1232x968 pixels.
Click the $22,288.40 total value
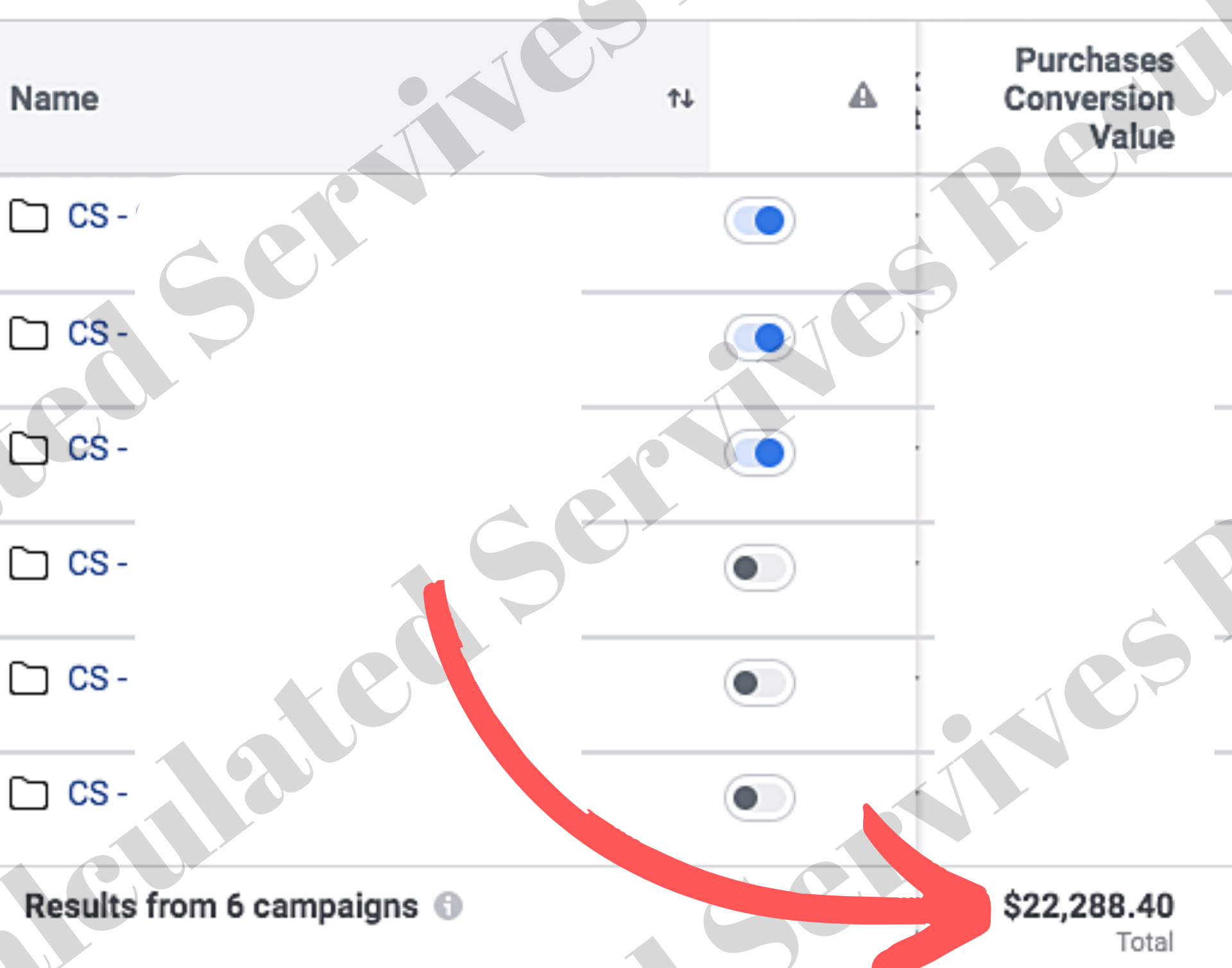click(1088, 906)
